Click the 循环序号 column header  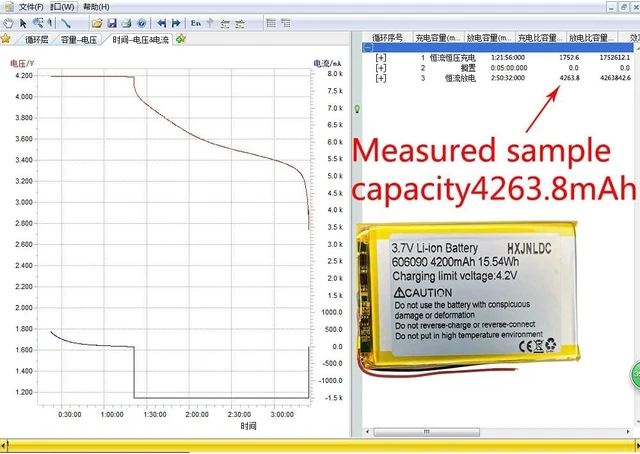tap(388, 38)
